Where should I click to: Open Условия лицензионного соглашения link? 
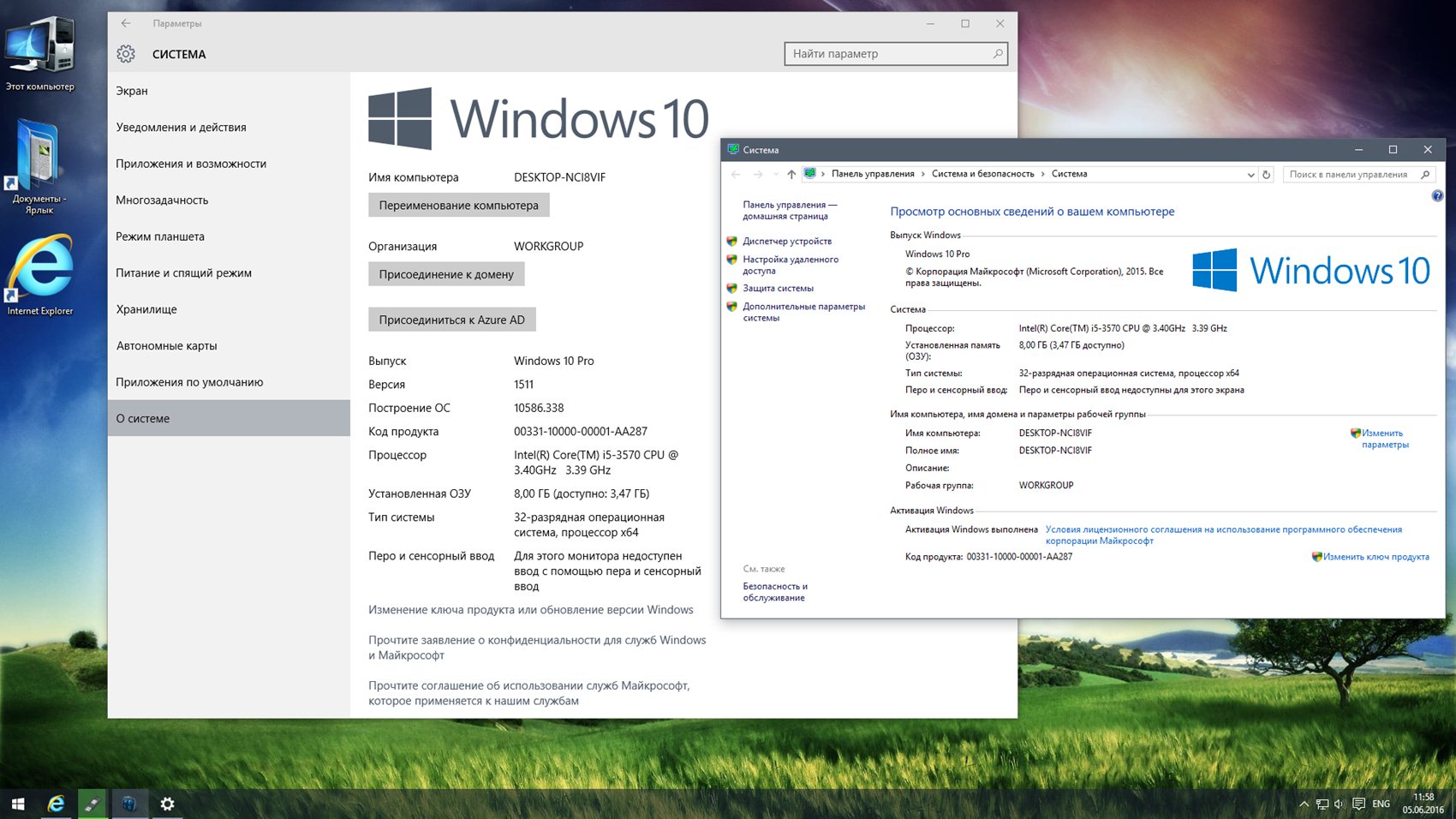(1223, 535)
